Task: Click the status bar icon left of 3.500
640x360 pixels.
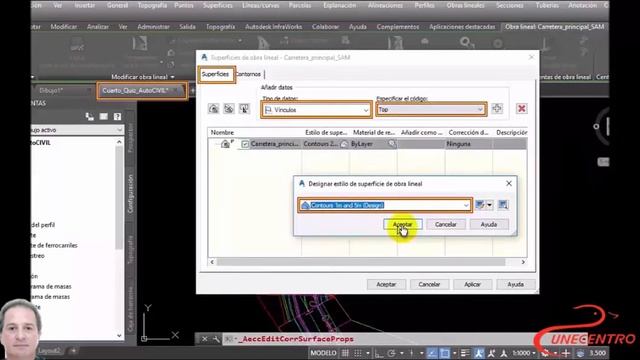Action: [580, 353]
